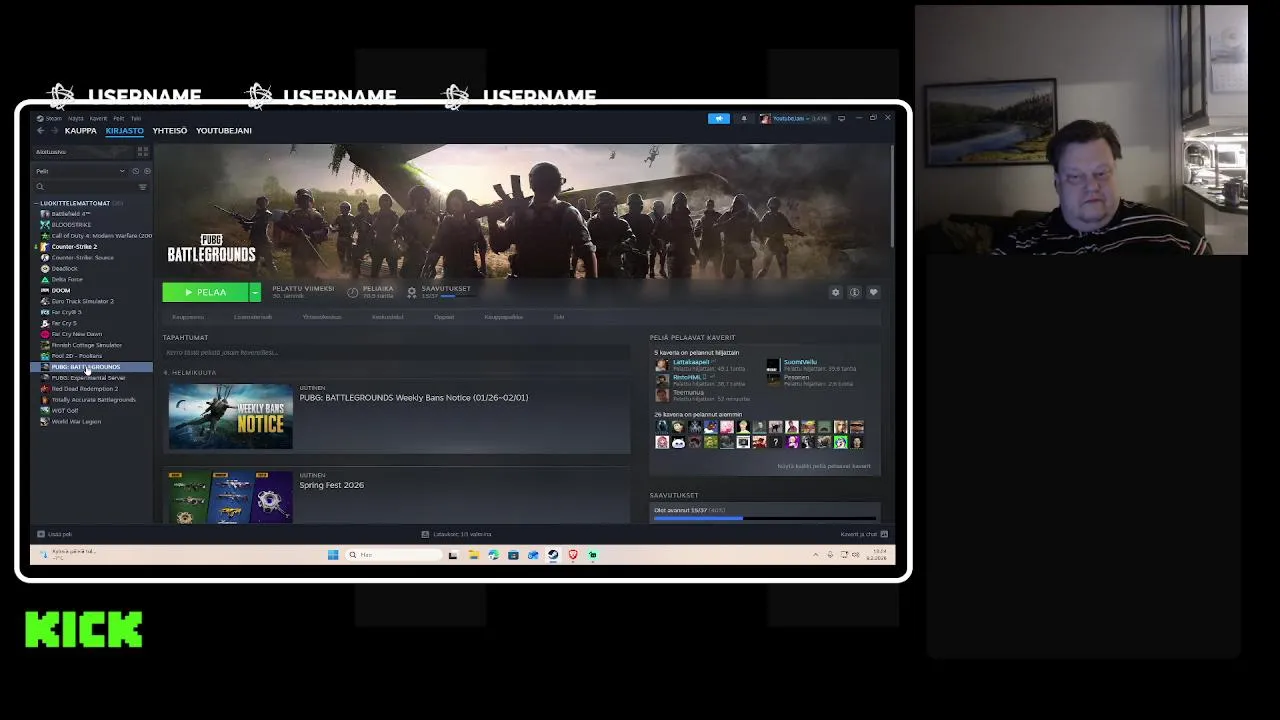Select BLOODSTRIKE in library list
Screen dimensions: 1280x720
pyautogui.click(x=71, y=225)
